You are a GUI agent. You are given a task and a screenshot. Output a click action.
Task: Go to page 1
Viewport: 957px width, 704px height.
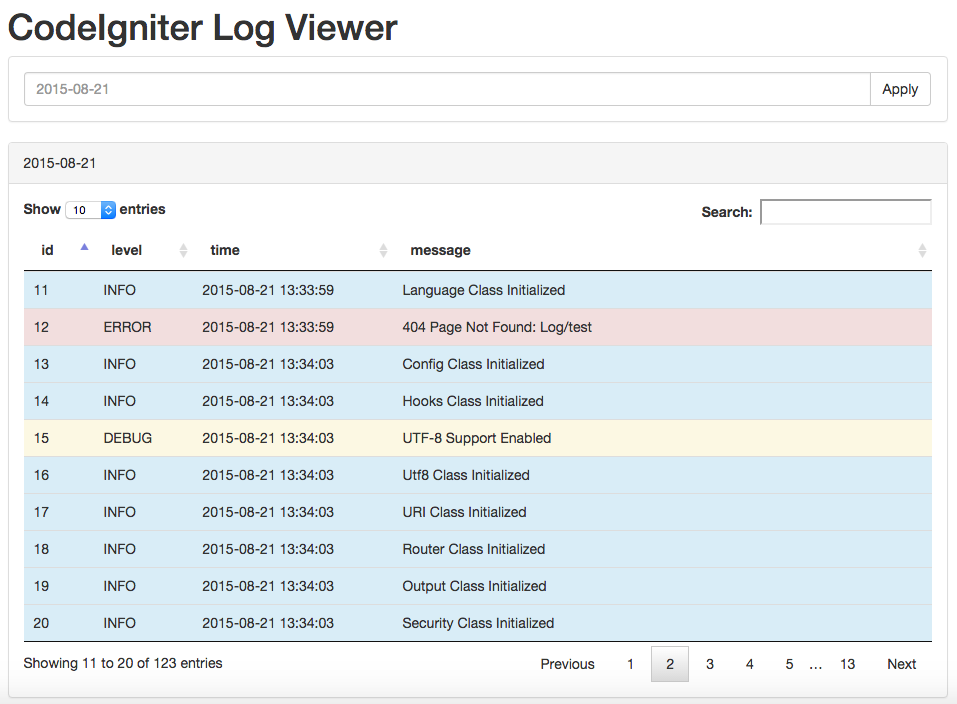point(630,664)
